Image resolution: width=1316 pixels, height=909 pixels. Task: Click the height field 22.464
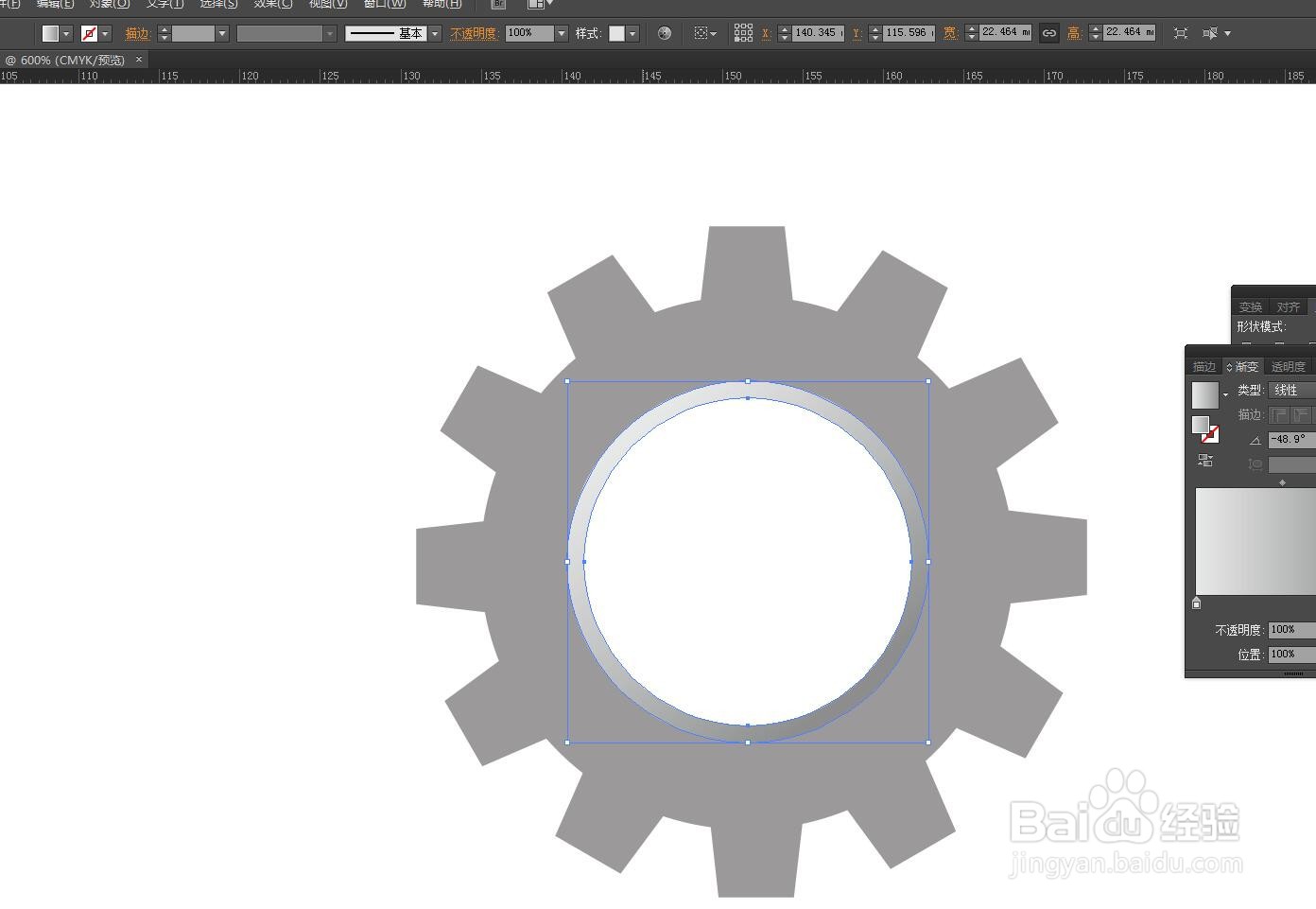click(x=1129, y=33)
